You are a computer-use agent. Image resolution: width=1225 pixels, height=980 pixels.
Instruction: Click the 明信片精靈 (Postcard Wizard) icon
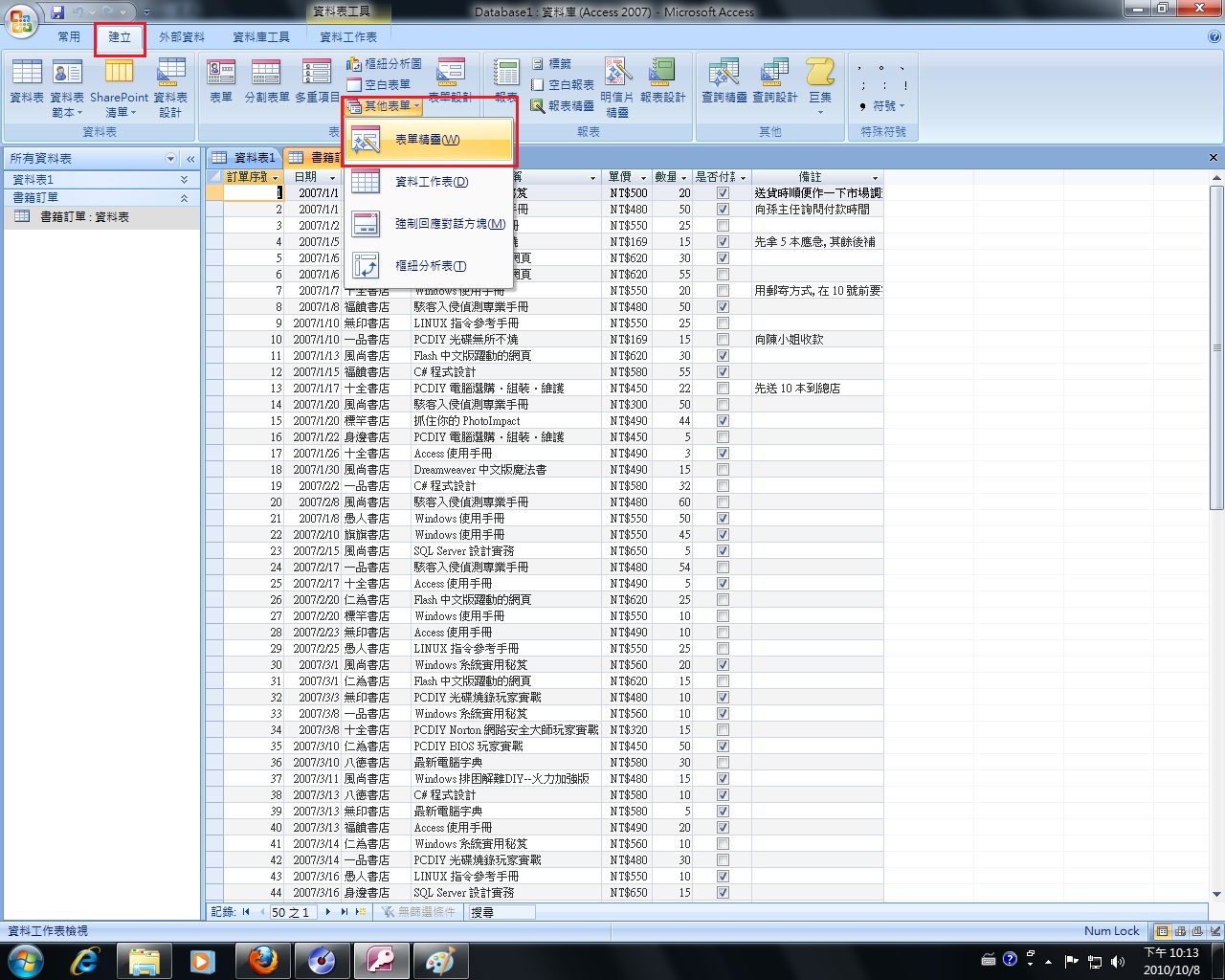coord(617,87)
